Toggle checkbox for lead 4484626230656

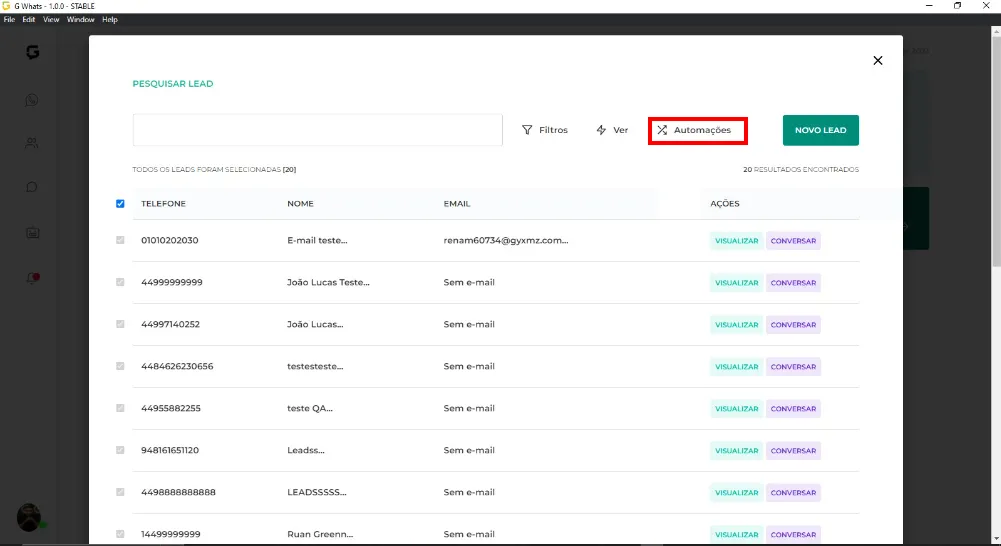[120, 366]
